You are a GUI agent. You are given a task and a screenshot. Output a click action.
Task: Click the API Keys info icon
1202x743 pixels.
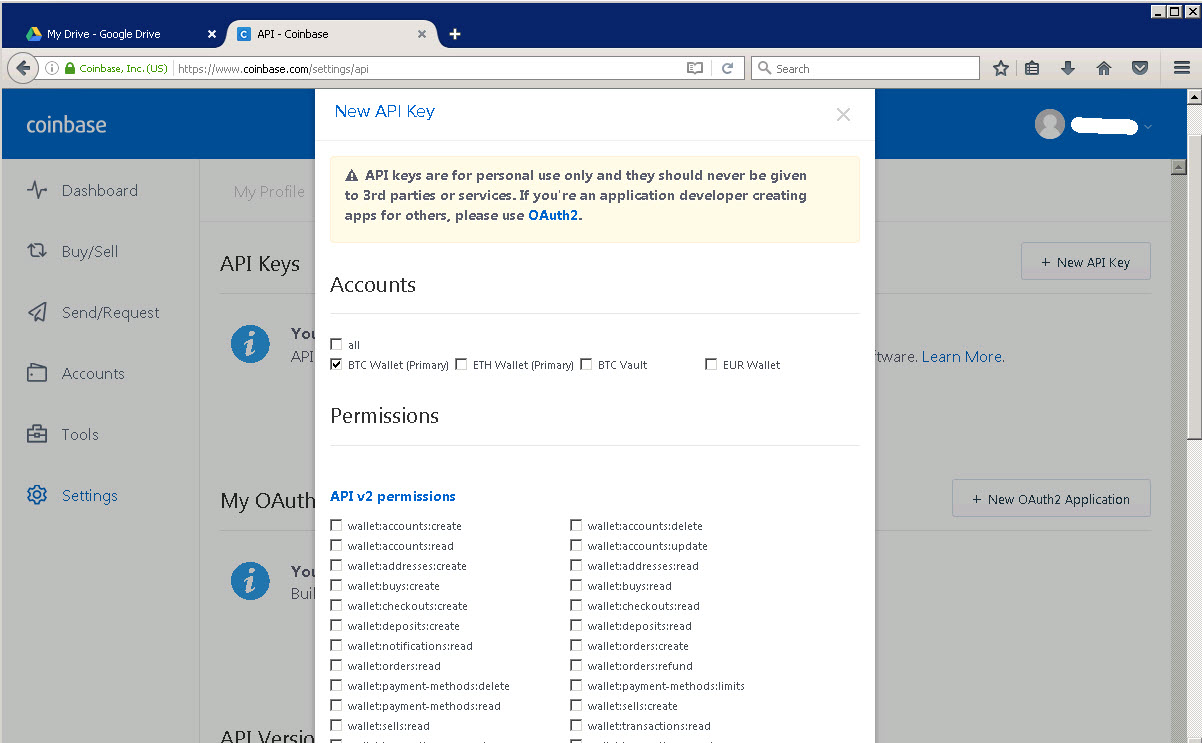(250, 344)
